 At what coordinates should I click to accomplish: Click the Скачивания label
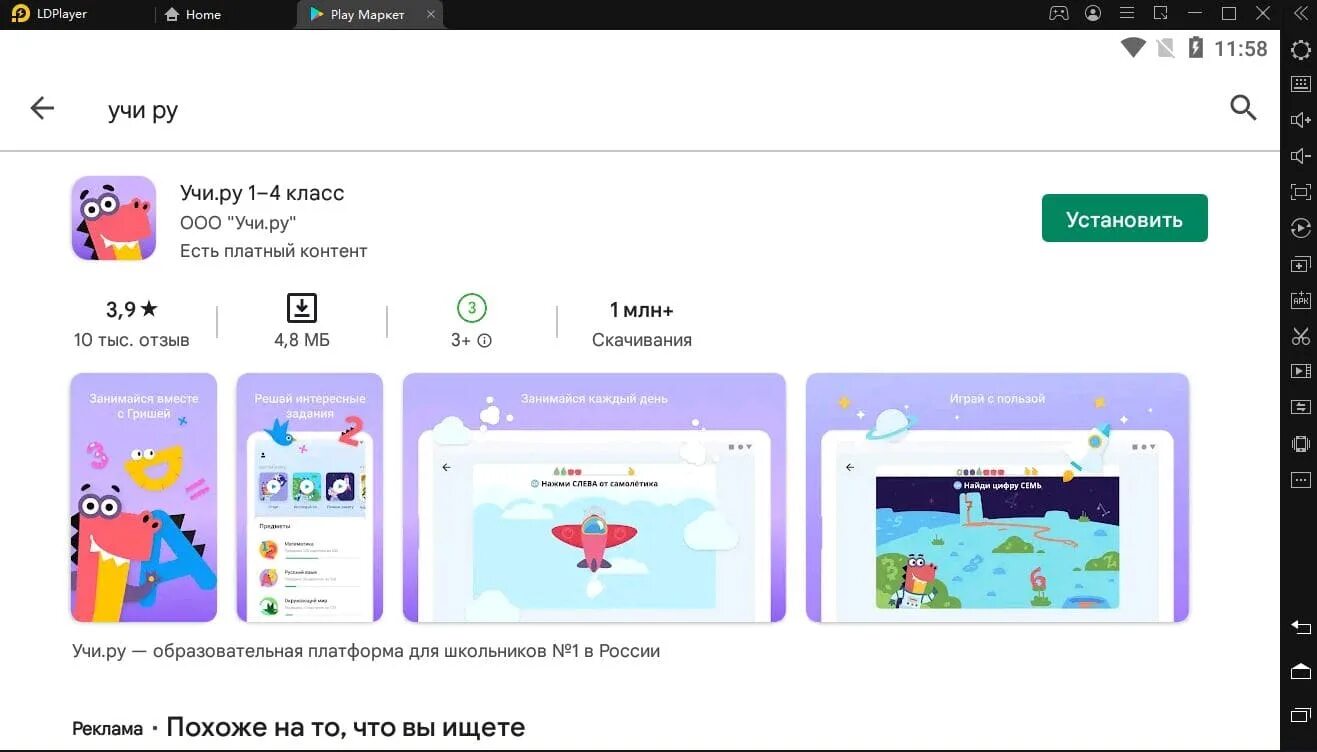[642, 340]
